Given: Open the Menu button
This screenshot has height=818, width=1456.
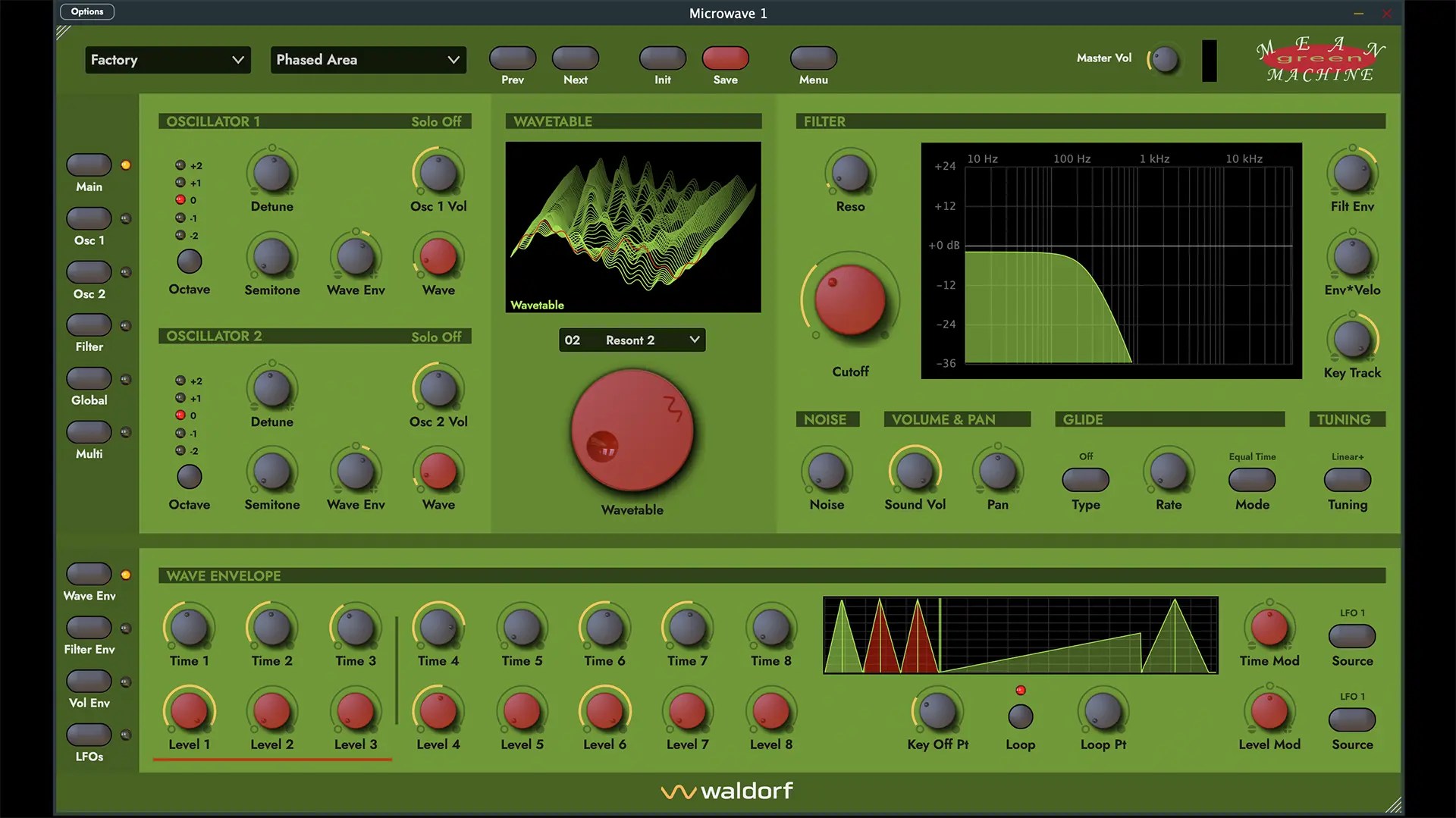Looking at the screenshot, I should click(x=814, y=58).
